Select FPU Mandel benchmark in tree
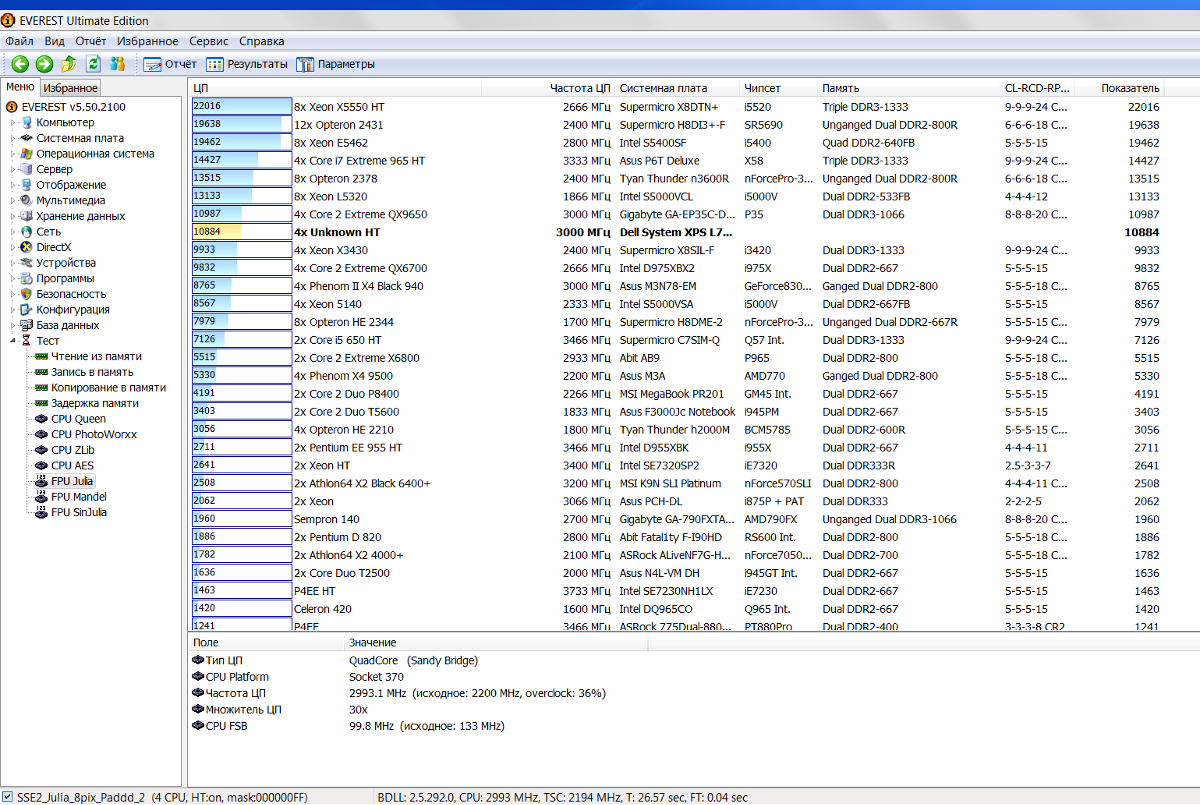The width and height of the screenshot is (1200, 805). click(x=78, y=497)
